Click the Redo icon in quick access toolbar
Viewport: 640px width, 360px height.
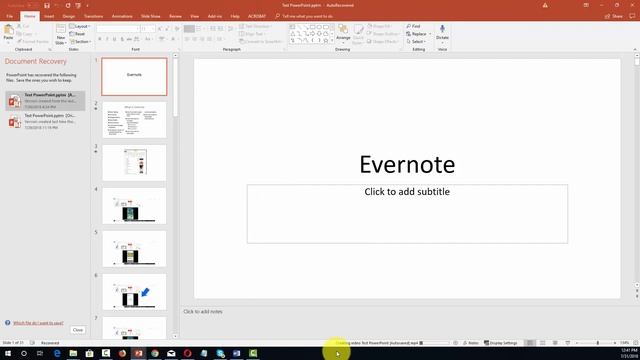tap(68, 5)
